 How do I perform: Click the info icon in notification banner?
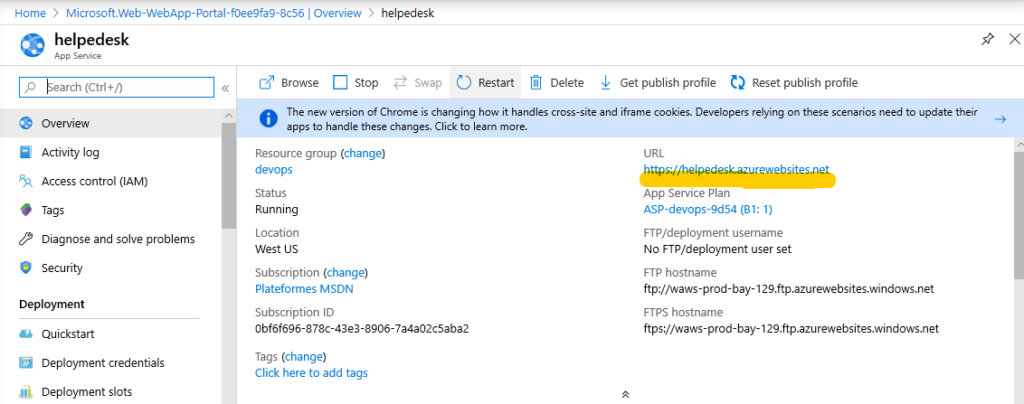point(268,119)
